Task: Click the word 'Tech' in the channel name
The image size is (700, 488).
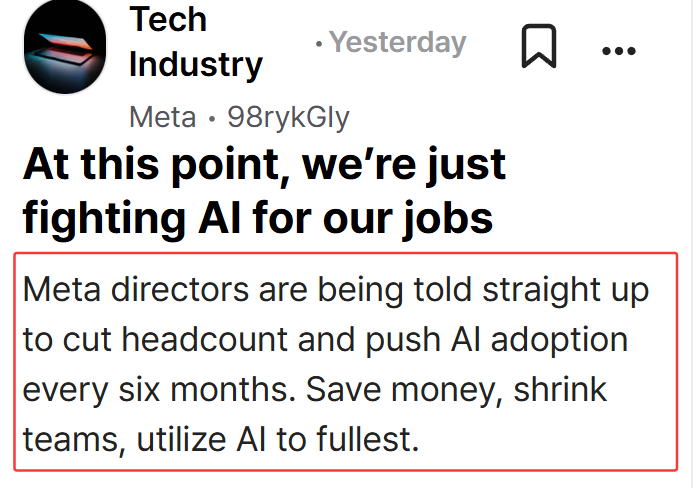Action: click(x=168, y=20)
